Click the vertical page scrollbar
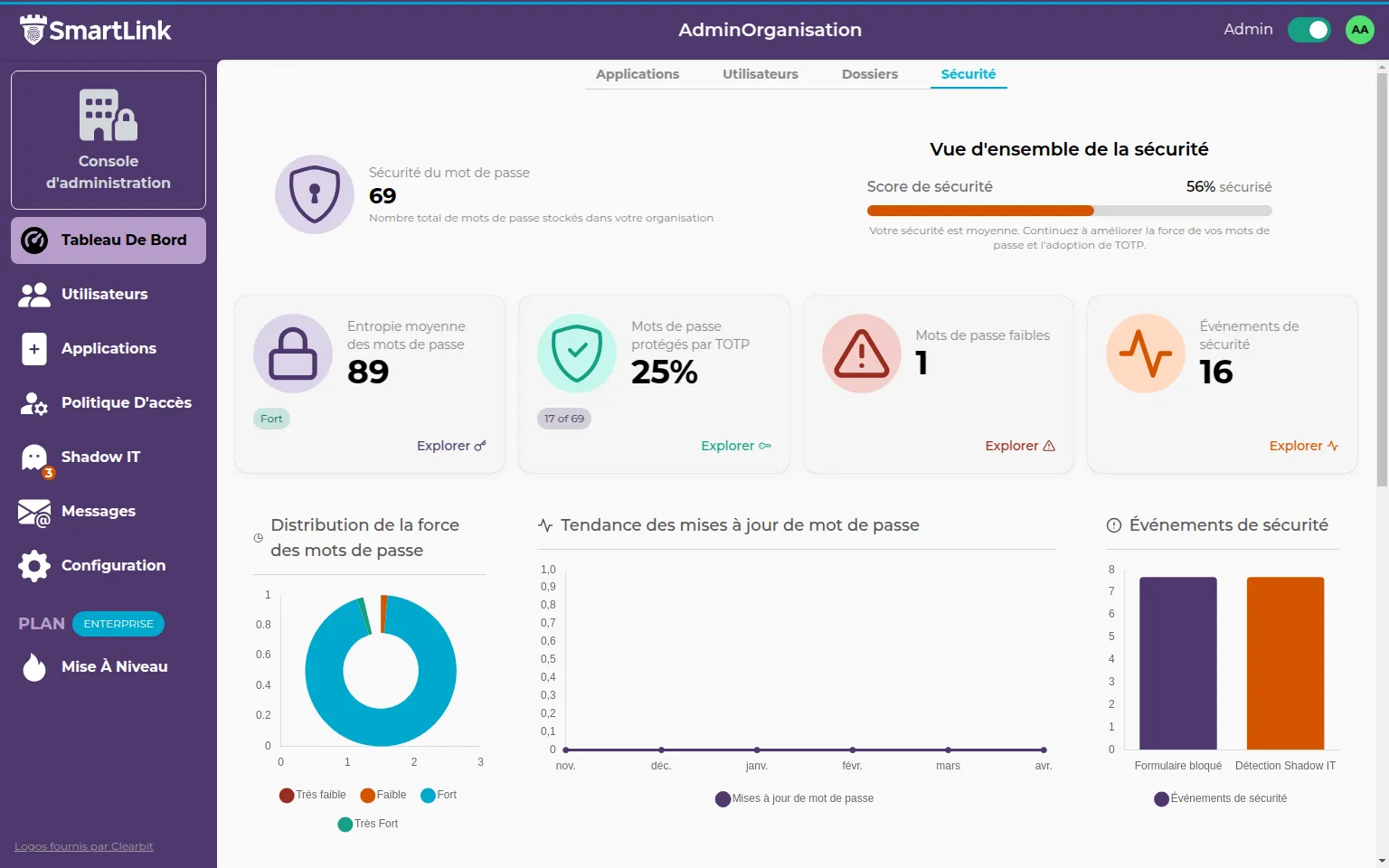Image resolution: width=1389 pixels, height=868 pixels. (1382, 280)
